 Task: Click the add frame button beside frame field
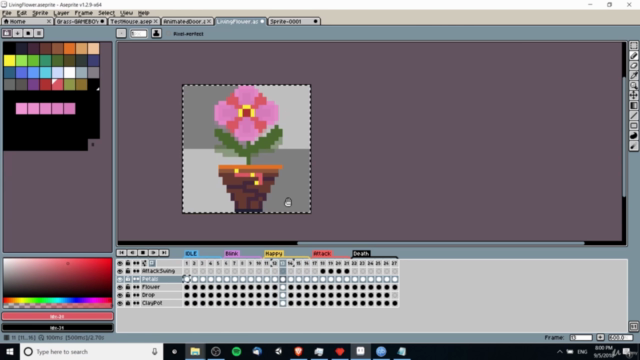click(600, 338)
